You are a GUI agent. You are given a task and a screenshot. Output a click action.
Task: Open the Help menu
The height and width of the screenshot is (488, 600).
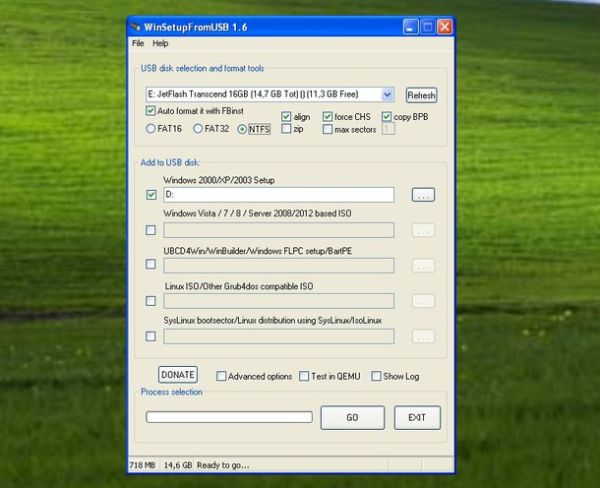[160, 44]
